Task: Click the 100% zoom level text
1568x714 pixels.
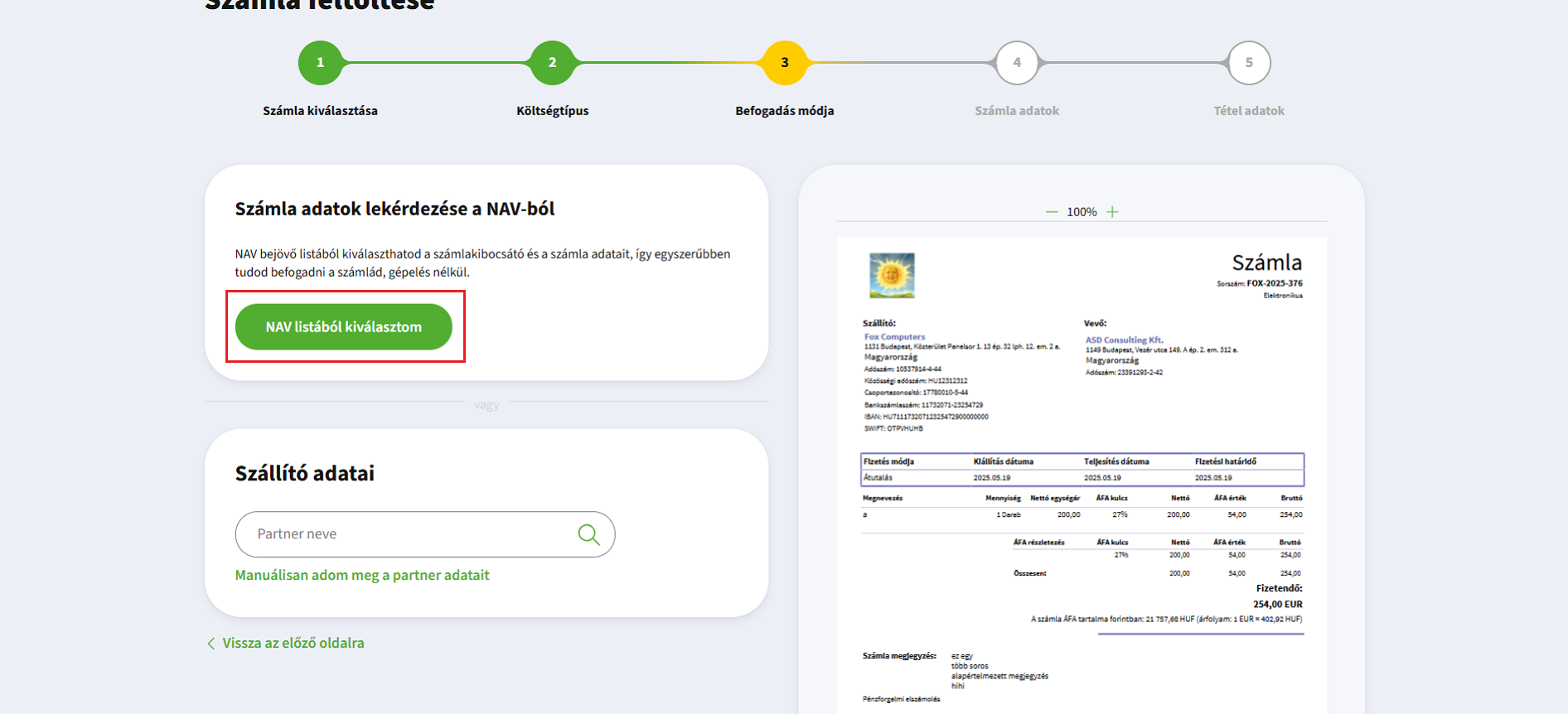Action: pos(1082,212)
